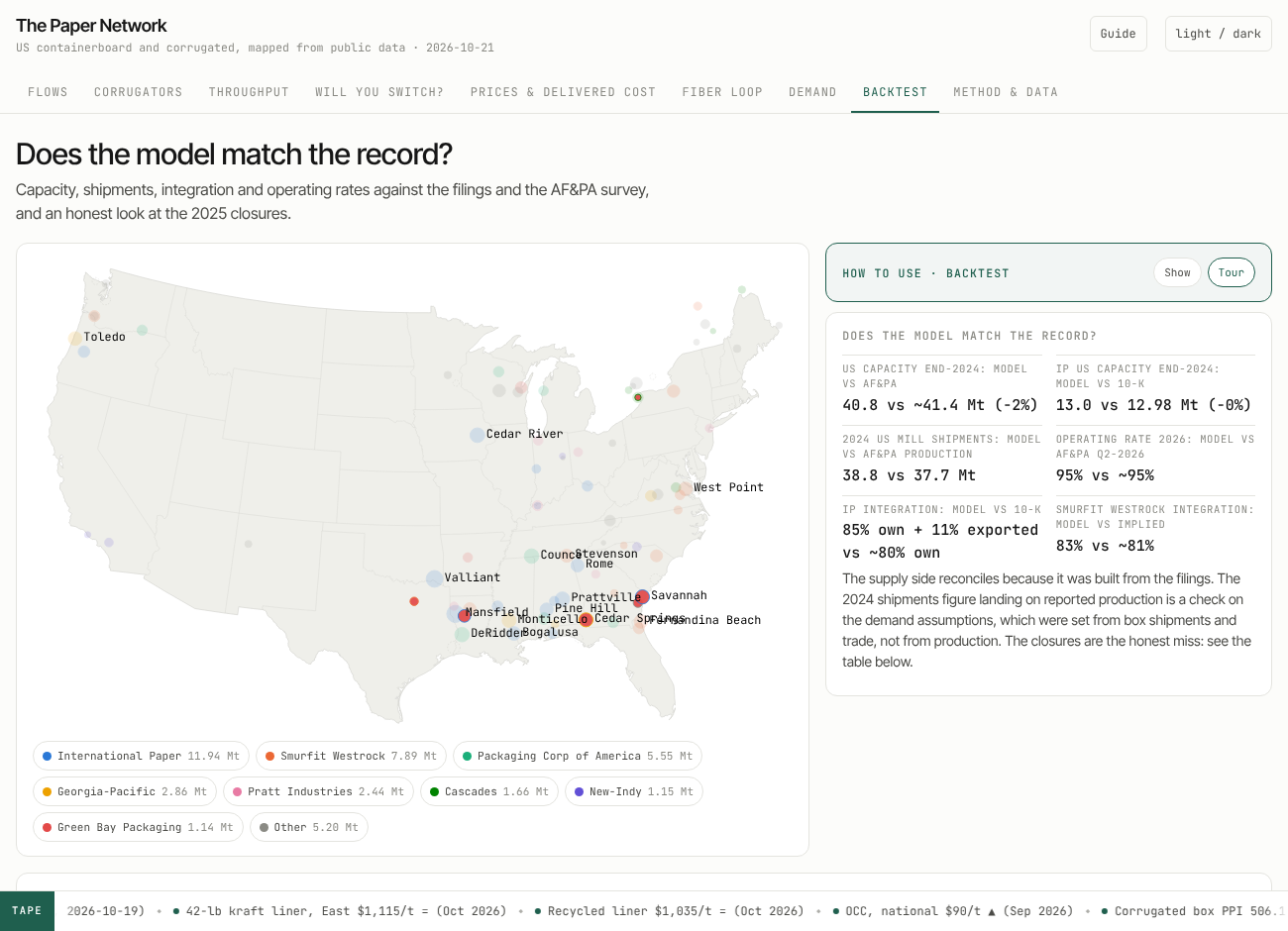Screen dimensions: 1288x931
Task: Switch to the Corrugators tab
Action: coord(139,92)
